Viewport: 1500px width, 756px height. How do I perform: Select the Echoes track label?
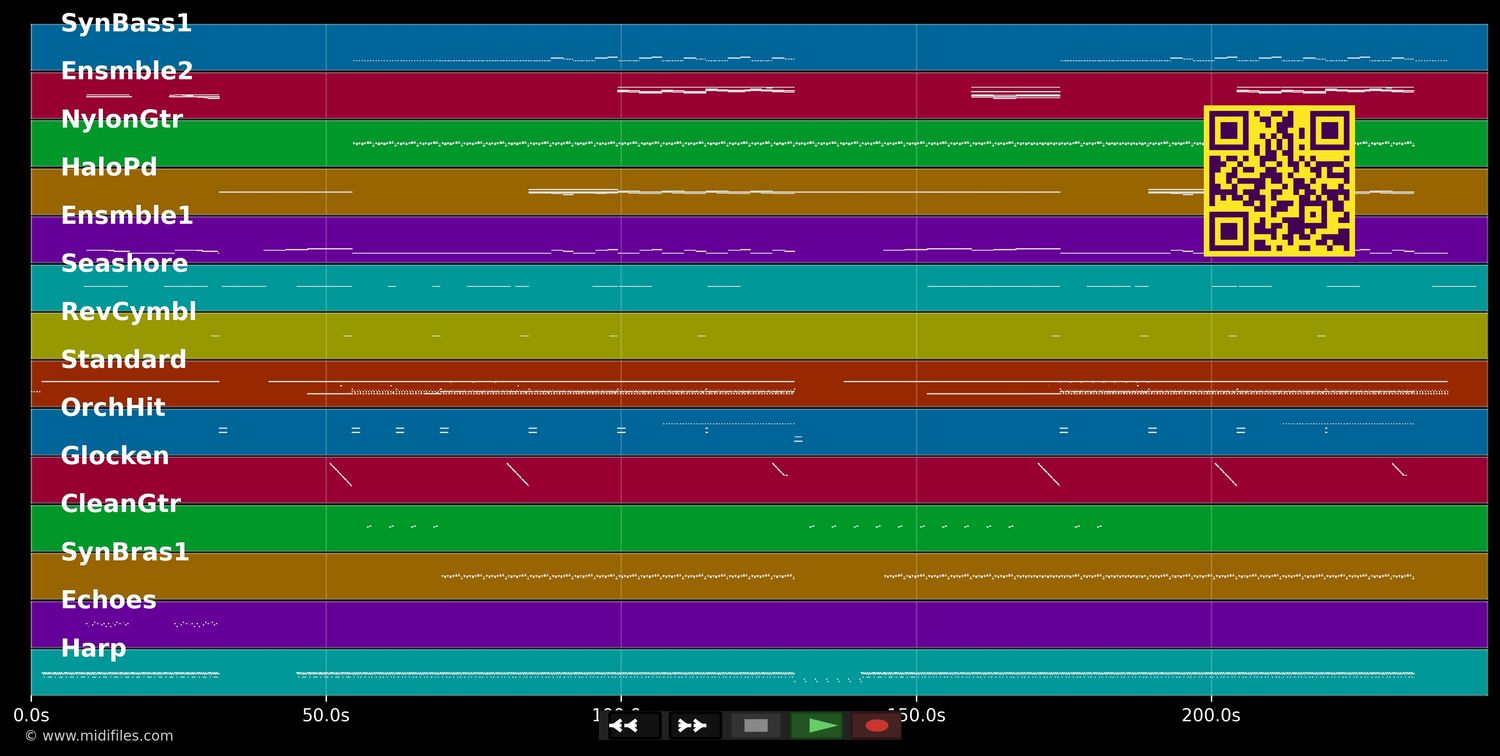click(x=108, y=599)
